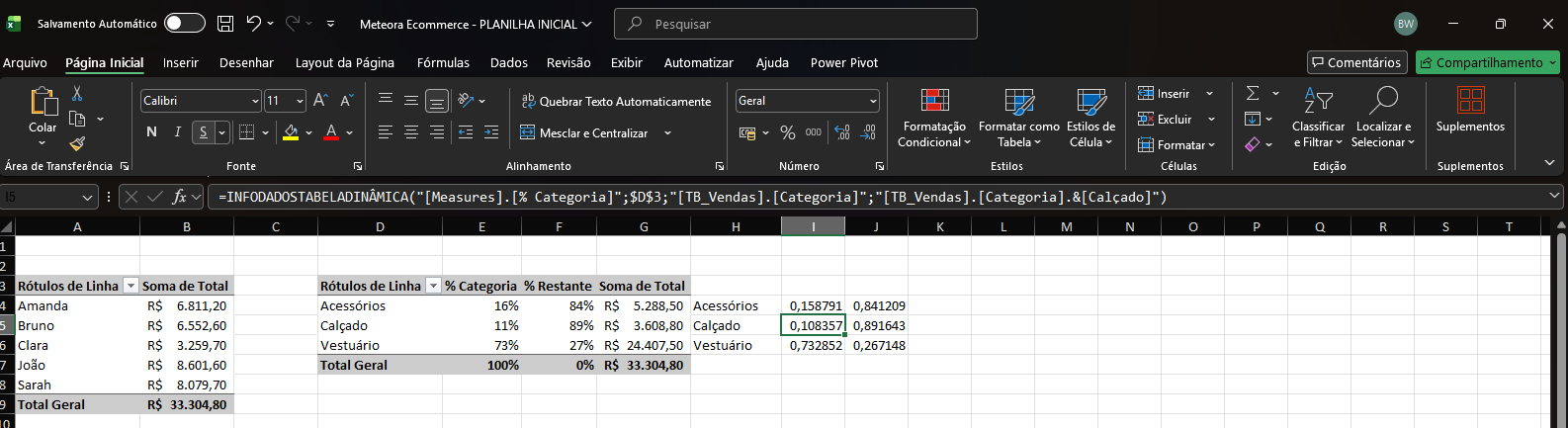Click the fx insert function icon
This screenshot has height=428, width=1568.
click(x=180, y=197)
